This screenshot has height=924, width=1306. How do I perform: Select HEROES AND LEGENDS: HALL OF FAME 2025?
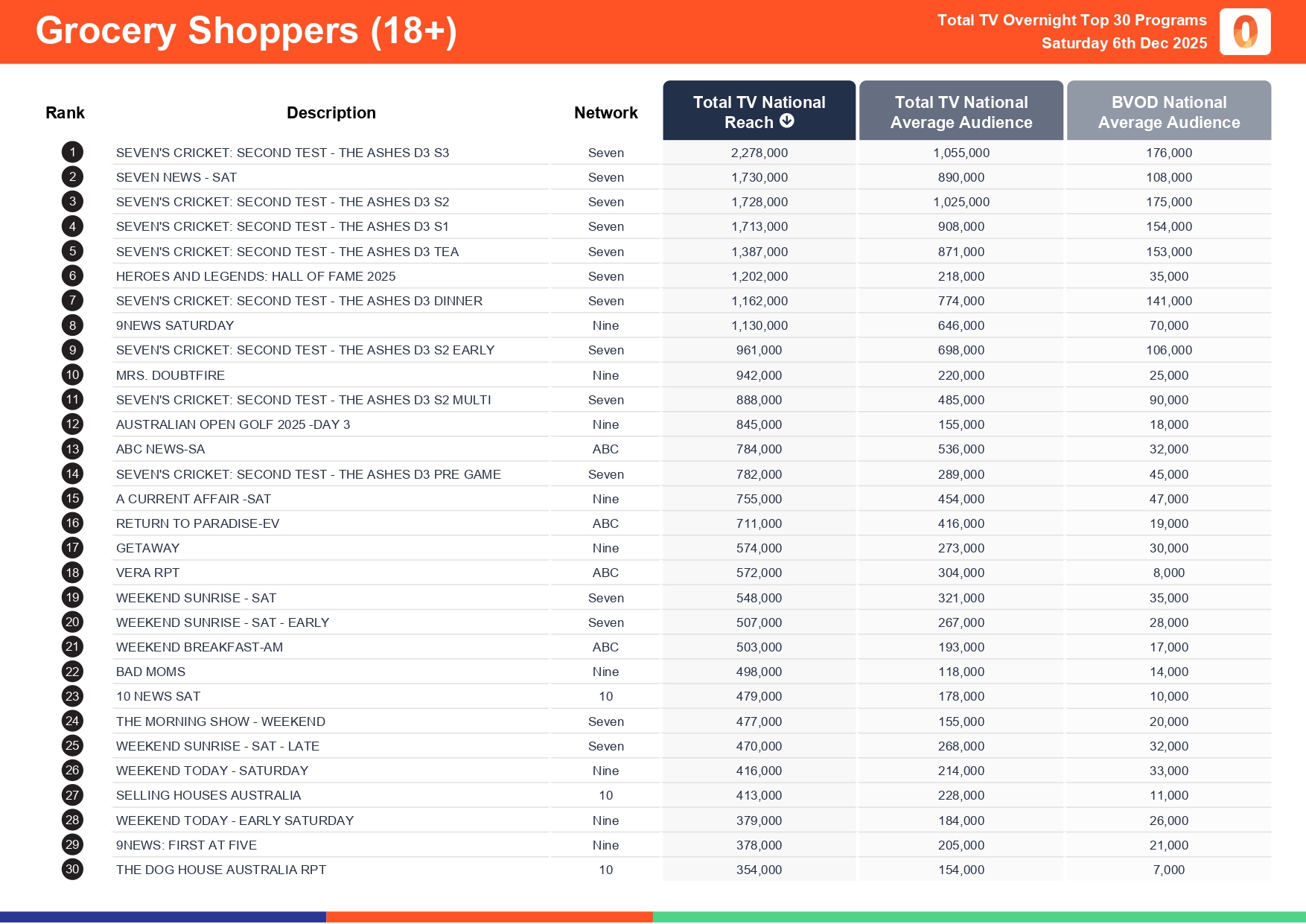[x=255, y=276]
